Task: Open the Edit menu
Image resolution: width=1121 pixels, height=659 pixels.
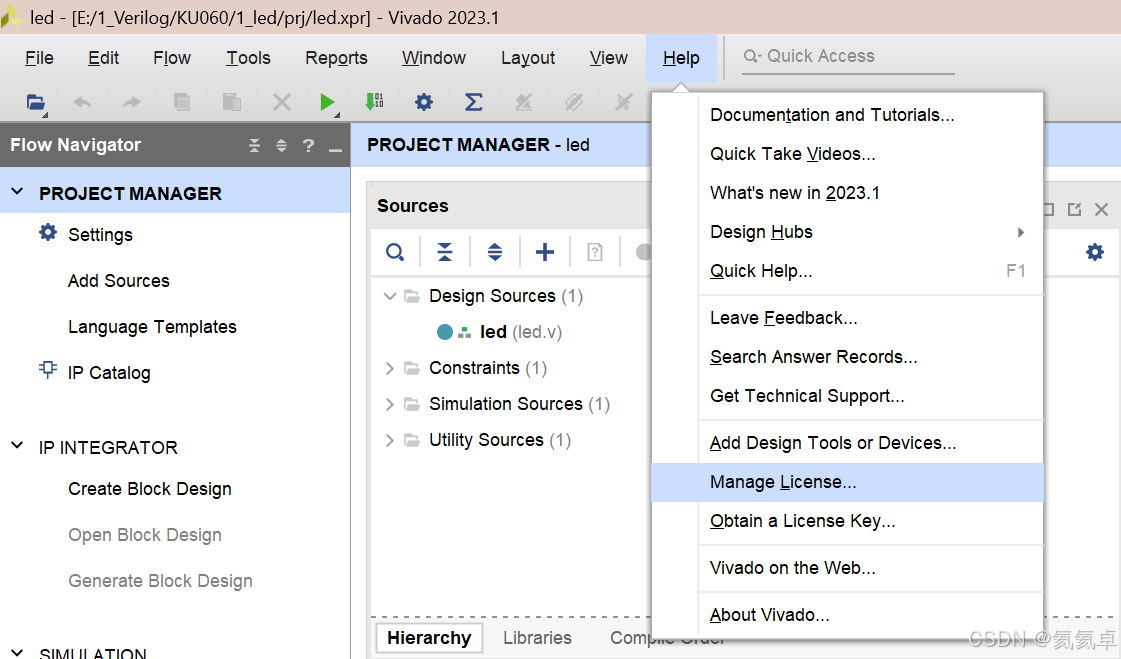Action: point(103,58)
